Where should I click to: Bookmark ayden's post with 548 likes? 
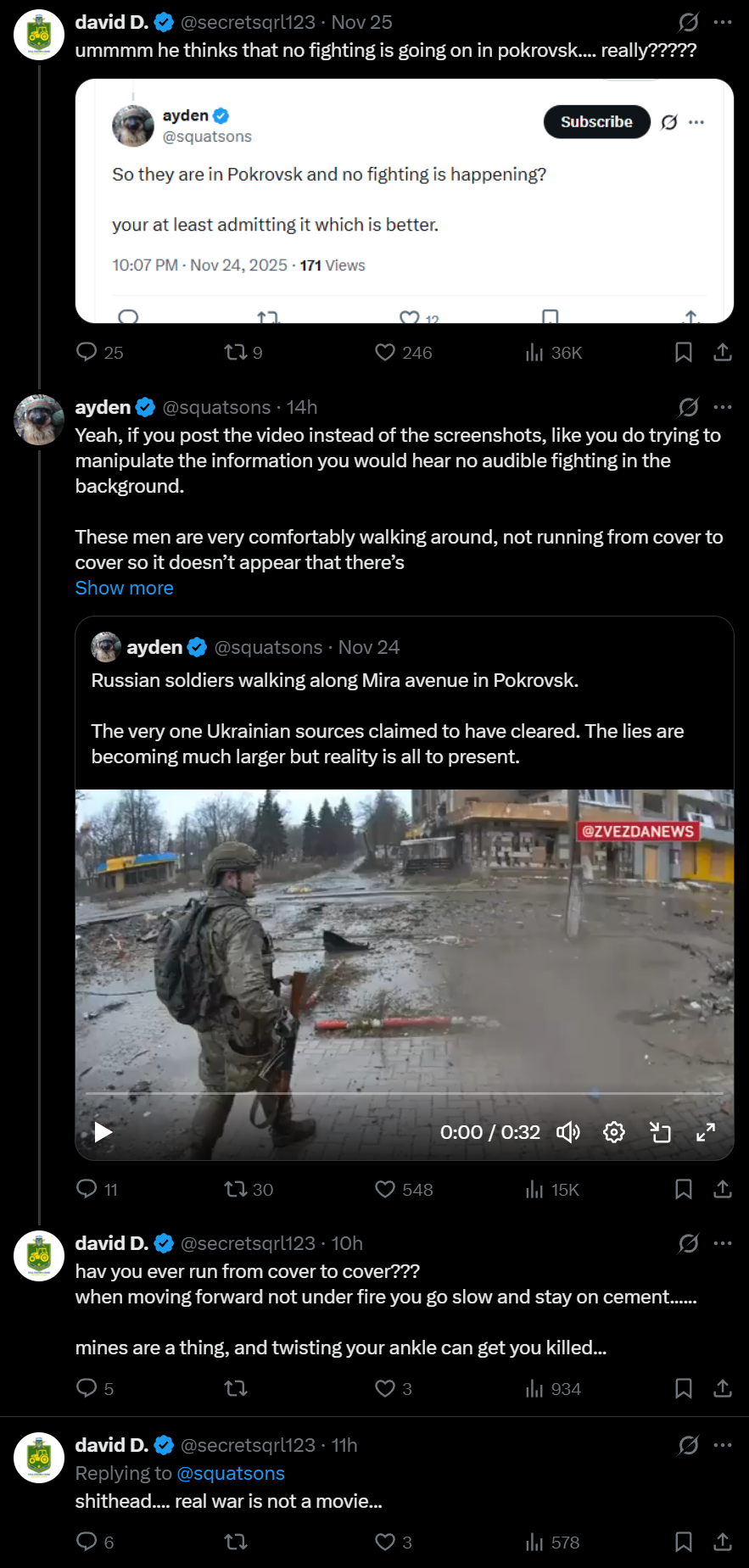[683, 1189]
